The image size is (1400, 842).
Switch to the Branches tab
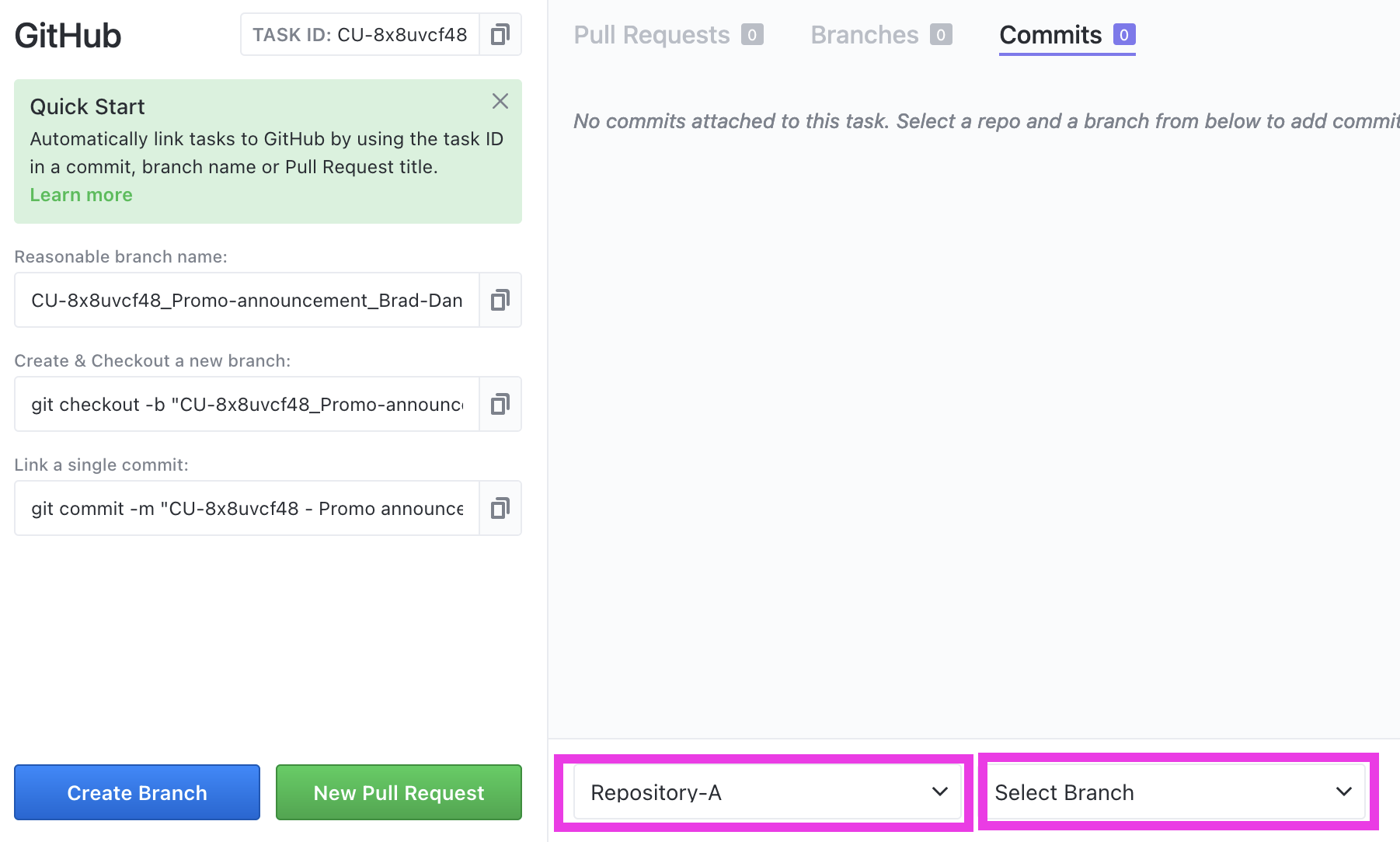[864, 34]
